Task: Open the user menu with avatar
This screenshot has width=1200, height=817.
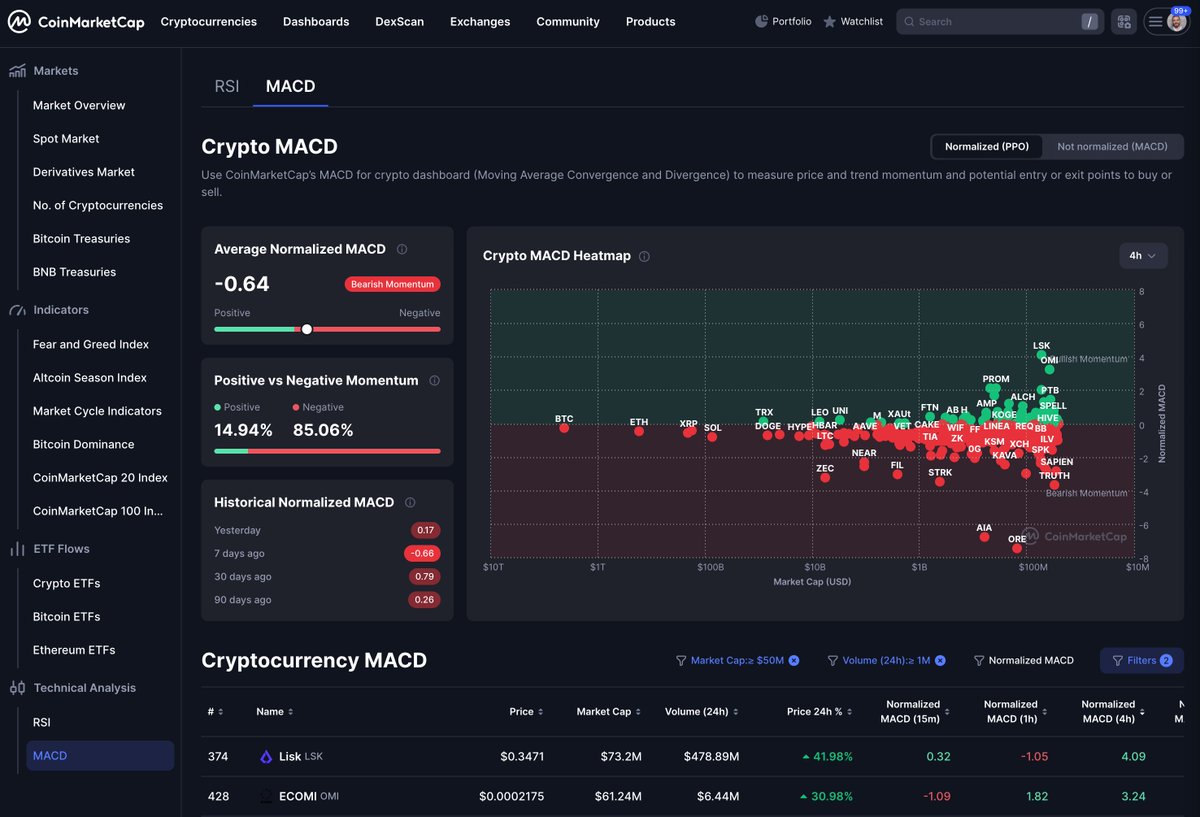Action: point(1167,21)
